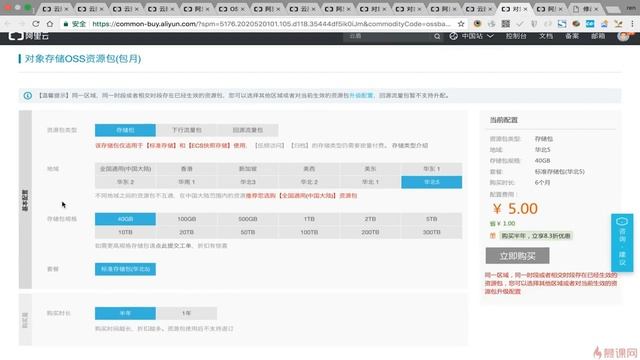This screenshot has width=640, height=360.
Task: Choose the 美东 region
Action: 370,169
